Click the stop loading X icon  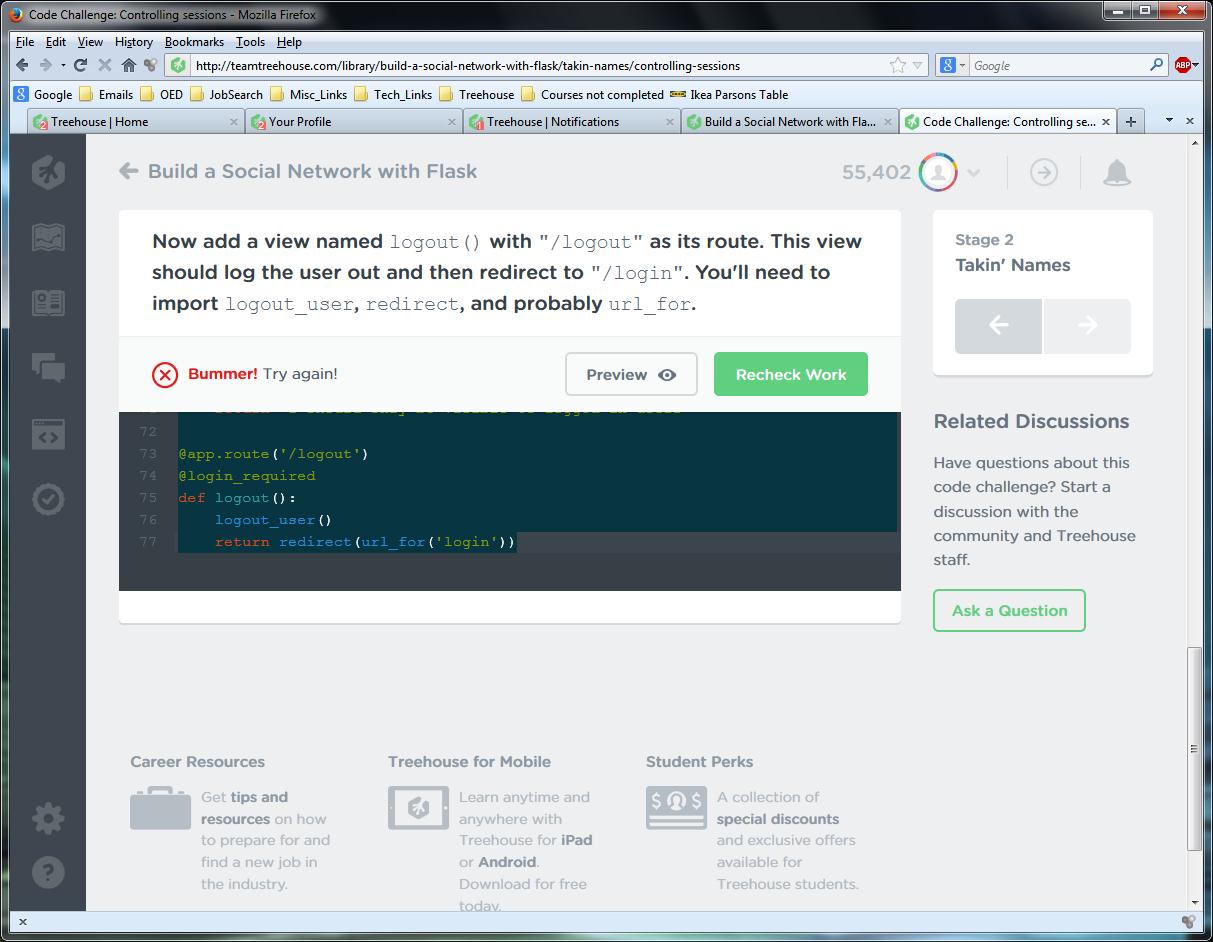[105, 65]
